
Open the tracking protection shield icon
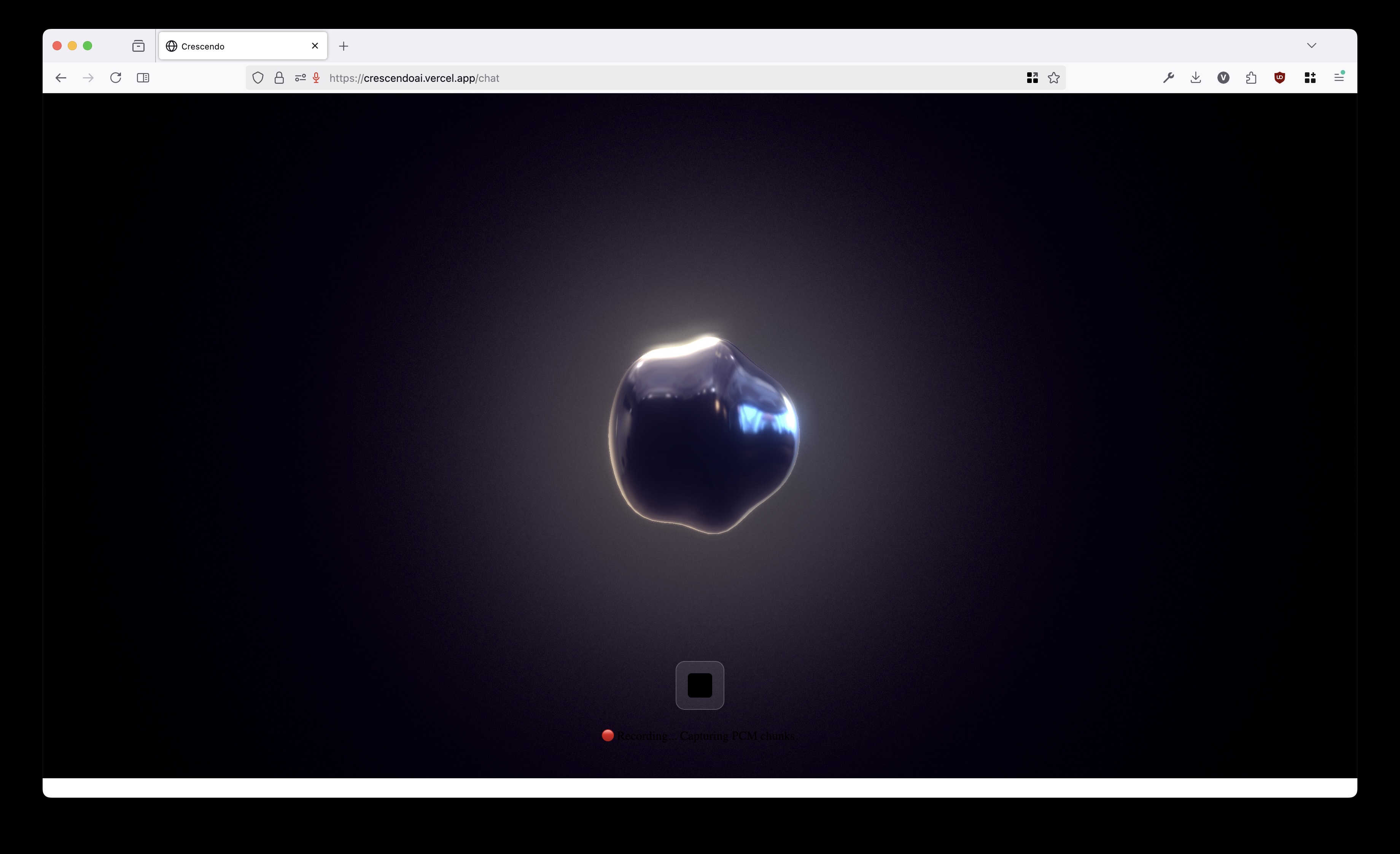pos(258,78)
